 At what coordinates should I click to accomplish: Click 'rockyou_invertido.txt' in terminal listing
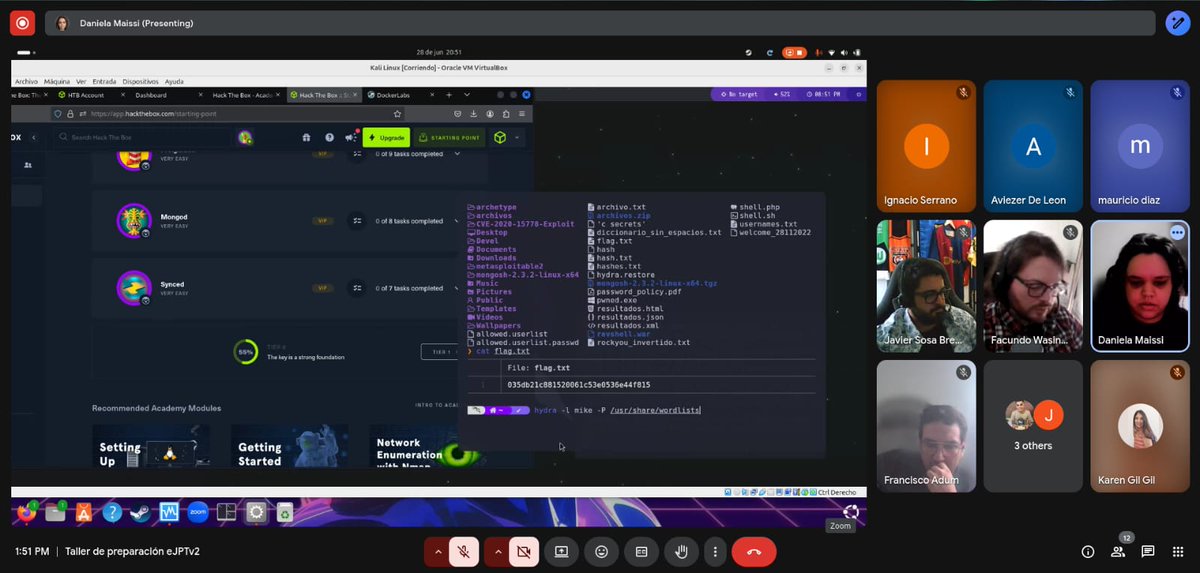click(643, 342)
